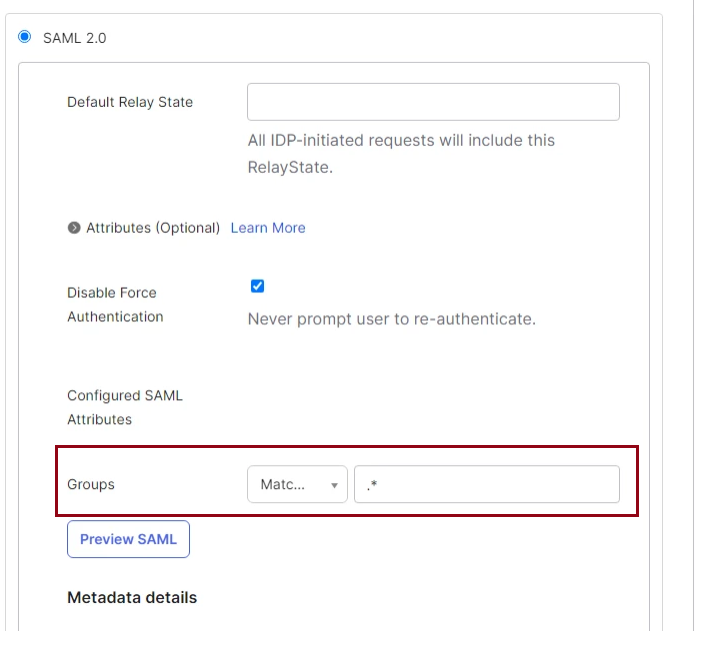This screenshot has width=722, height=654.
Task: Click the Attributes (Optional) heading text
Action: point(153,228)
